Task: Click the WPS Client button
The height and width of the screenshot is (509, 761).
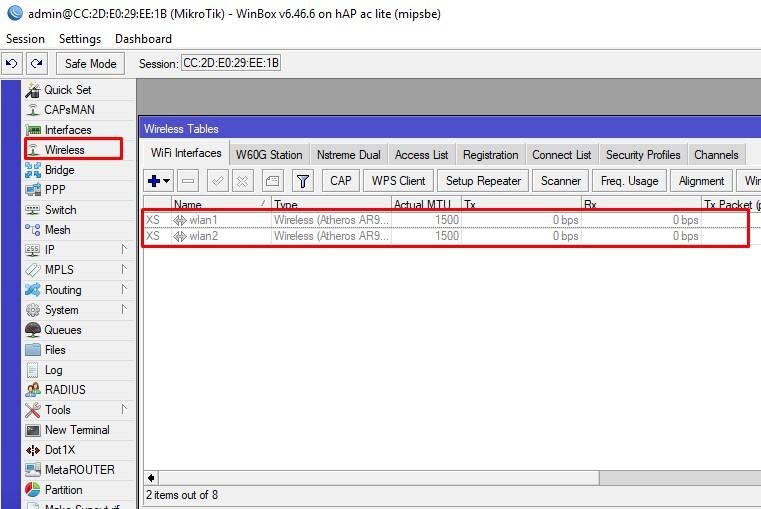Action: tap(398, 181)
